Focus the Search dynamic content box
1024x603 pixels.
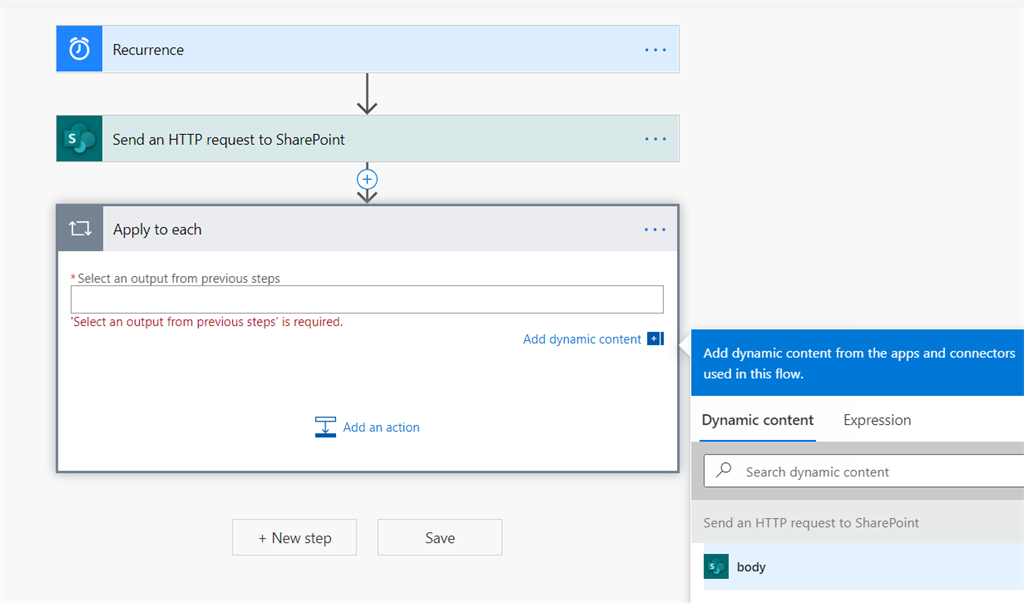(x=870, y=472)
